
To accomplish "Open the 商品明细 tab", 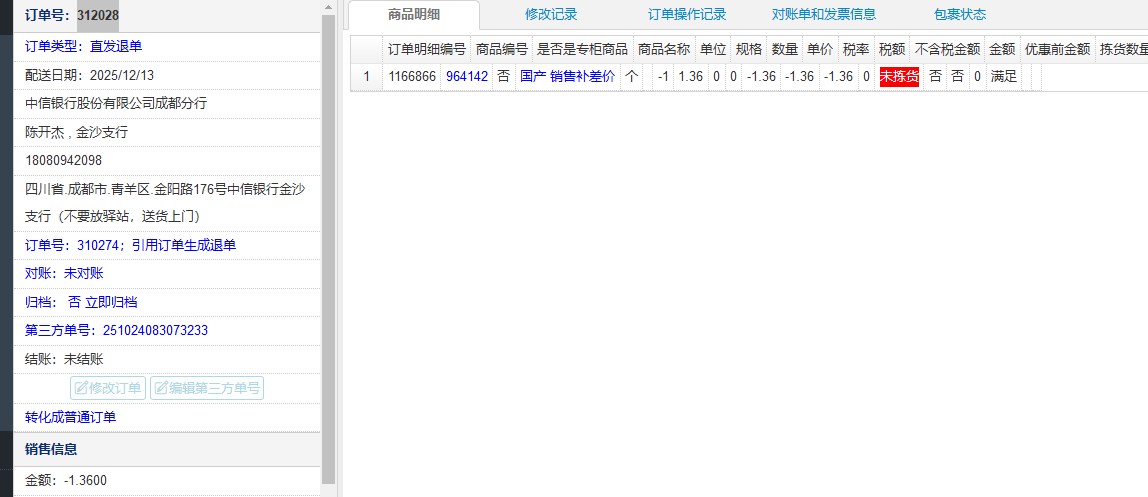I will tap(414, 15).
